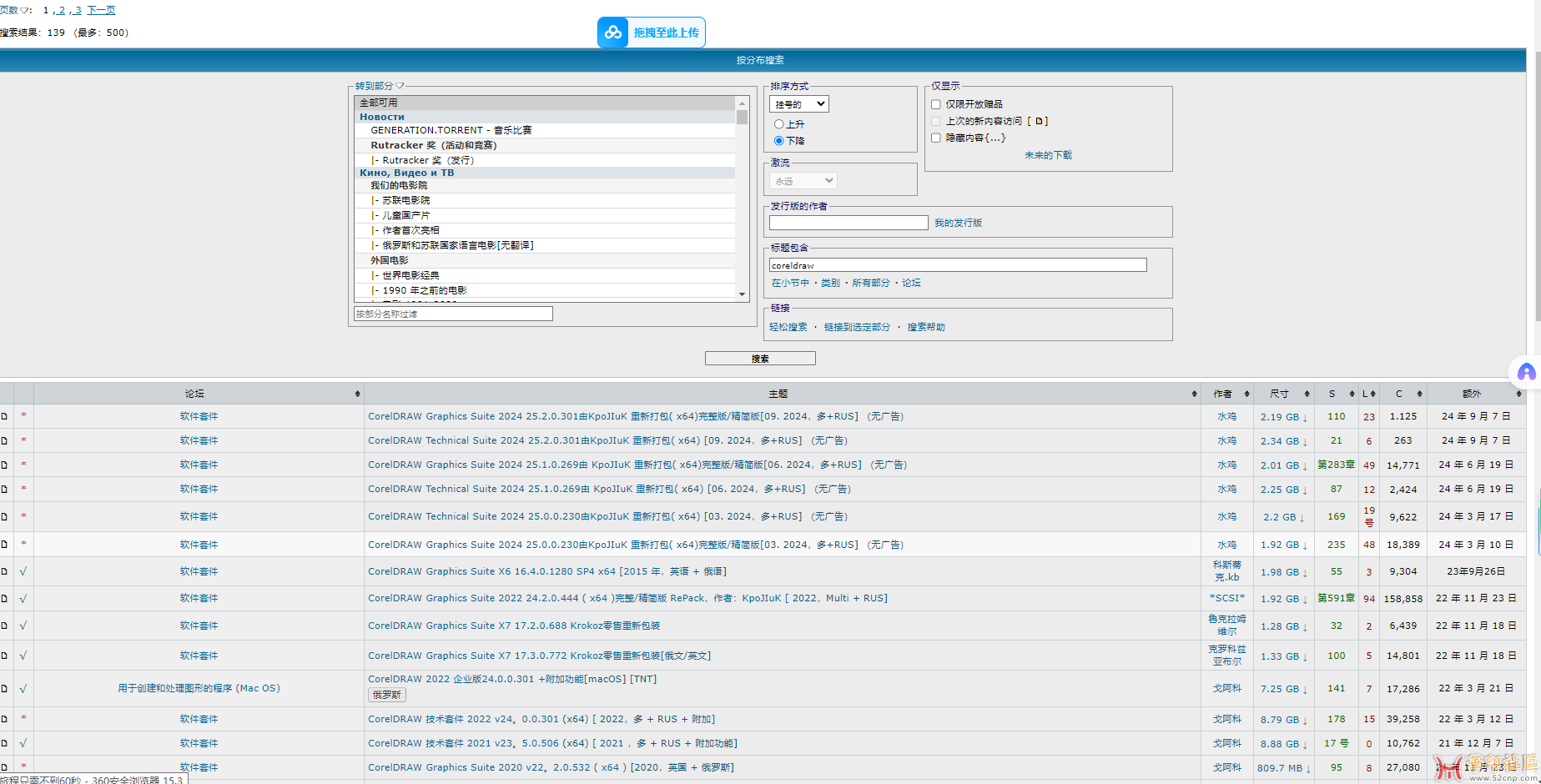Viewport: 1541px width, 784px height.
Task: Click 链接到选定部分 link
Action: pos(857,327)
